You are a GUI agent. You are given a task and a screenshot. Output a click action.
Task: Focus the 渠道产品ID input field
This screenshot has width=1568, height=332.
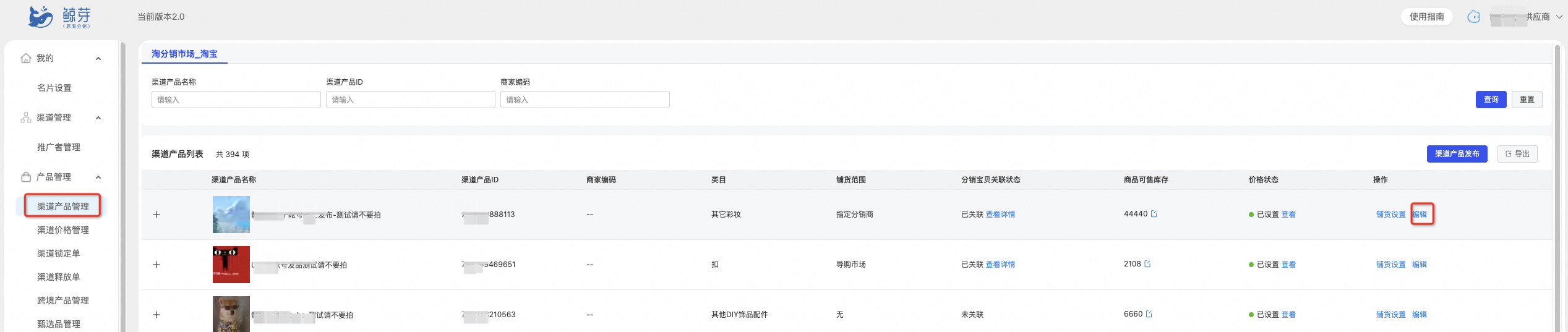pyautogui.click(x=410, y=100)
